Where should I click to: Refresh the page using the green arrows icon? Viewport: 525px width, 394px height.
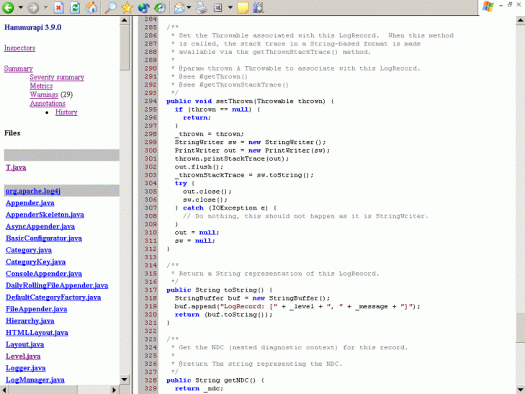(x=75, y=7)
